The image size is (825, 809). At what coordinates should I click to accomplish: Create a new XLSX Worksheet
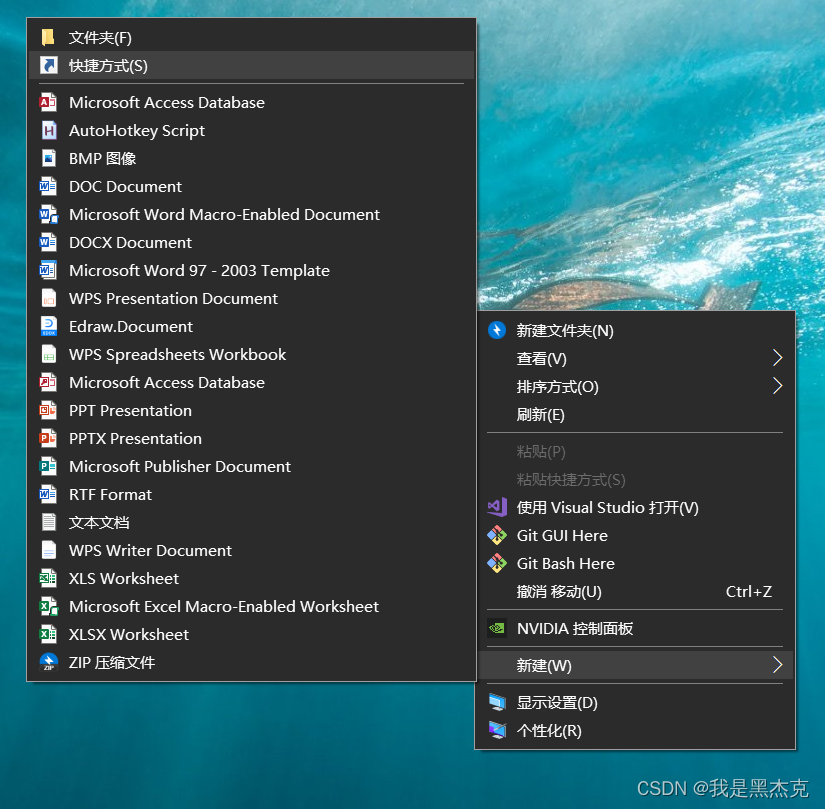coord(251,634)
